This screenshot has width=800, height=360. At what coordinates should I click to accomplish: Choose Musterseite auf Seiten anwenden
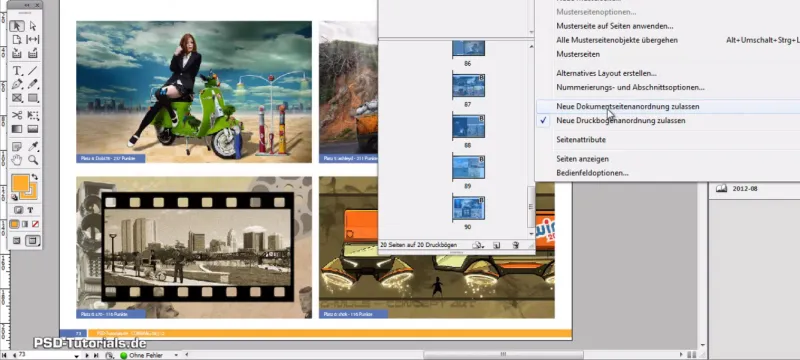[x=615, y=25]
